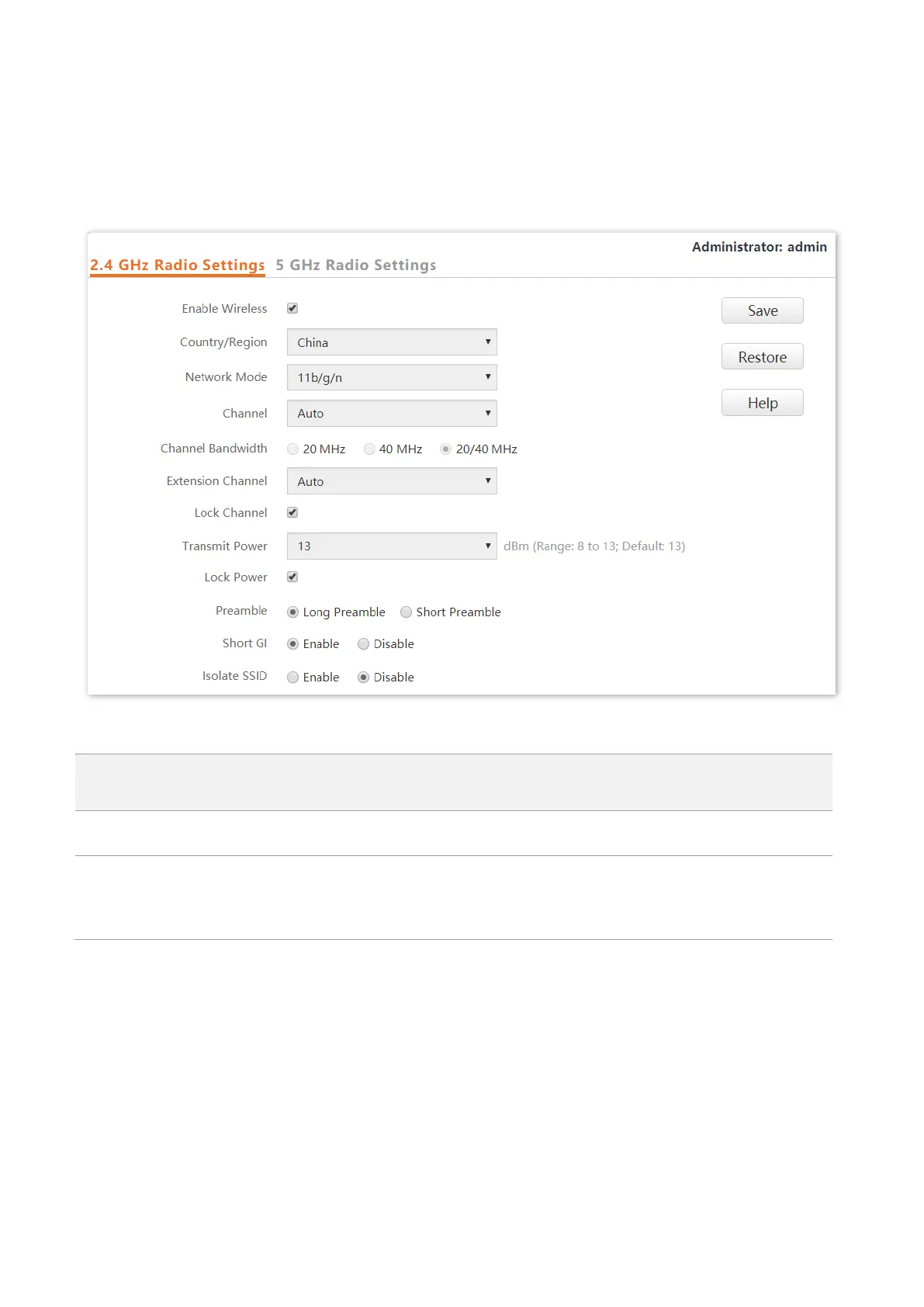
Task: Choose 40 MHz channel bandwidth
Action: click(369, 449)
